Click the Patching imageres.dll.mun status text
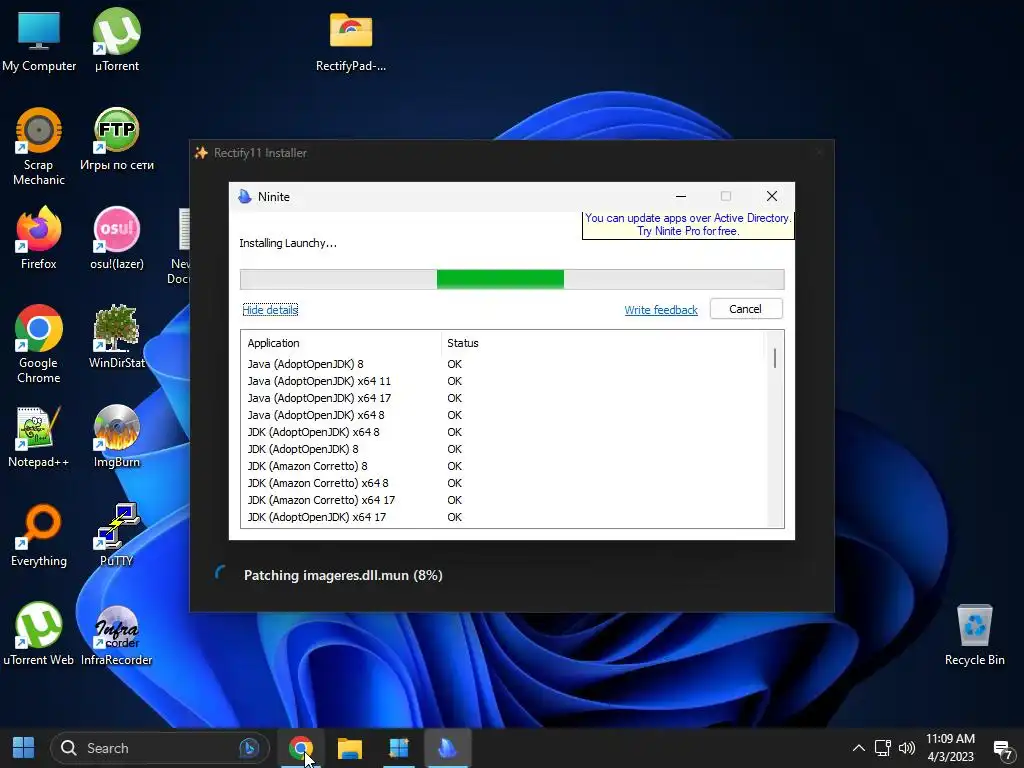This screenshot has height=768, width=1024. click(343, 575)
